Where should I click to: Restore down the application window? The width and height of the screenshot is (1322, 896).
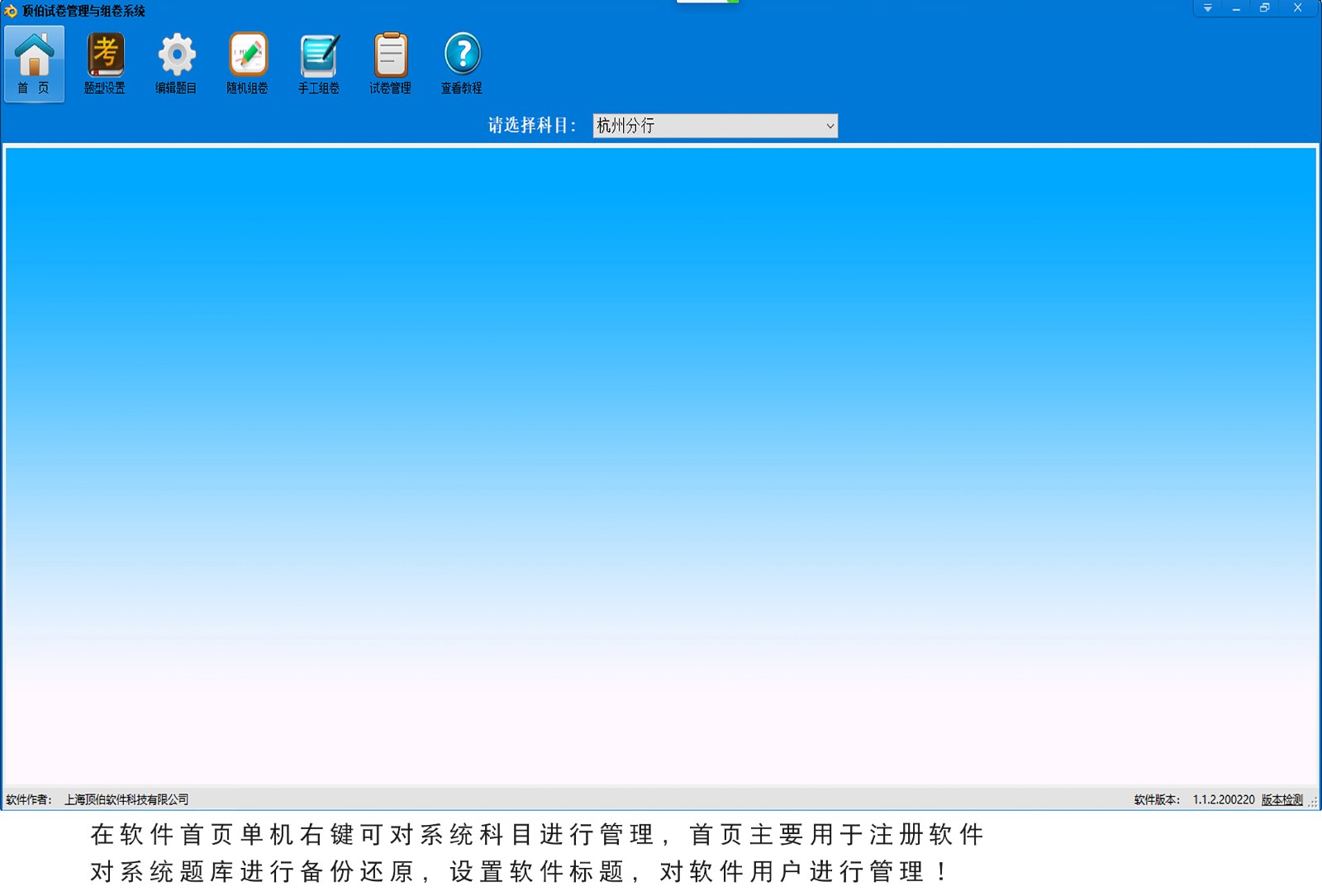click(x=1264, y=8)
